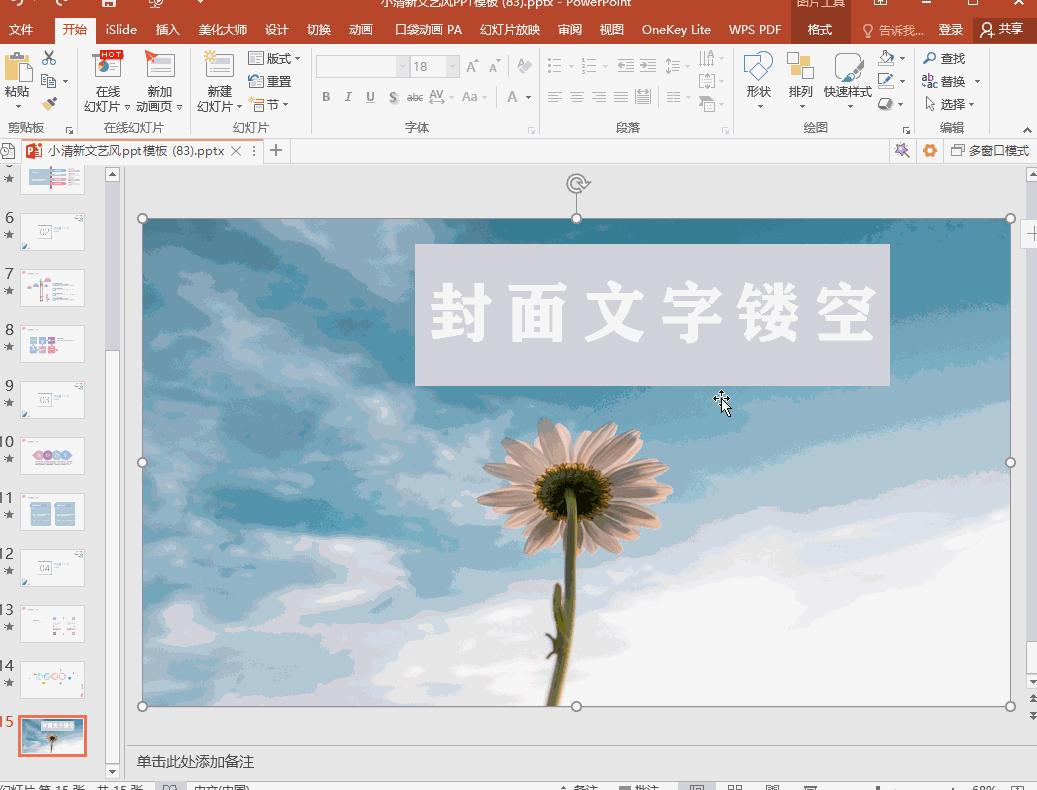Click 登录 to sign in

[x=950, y=29]
